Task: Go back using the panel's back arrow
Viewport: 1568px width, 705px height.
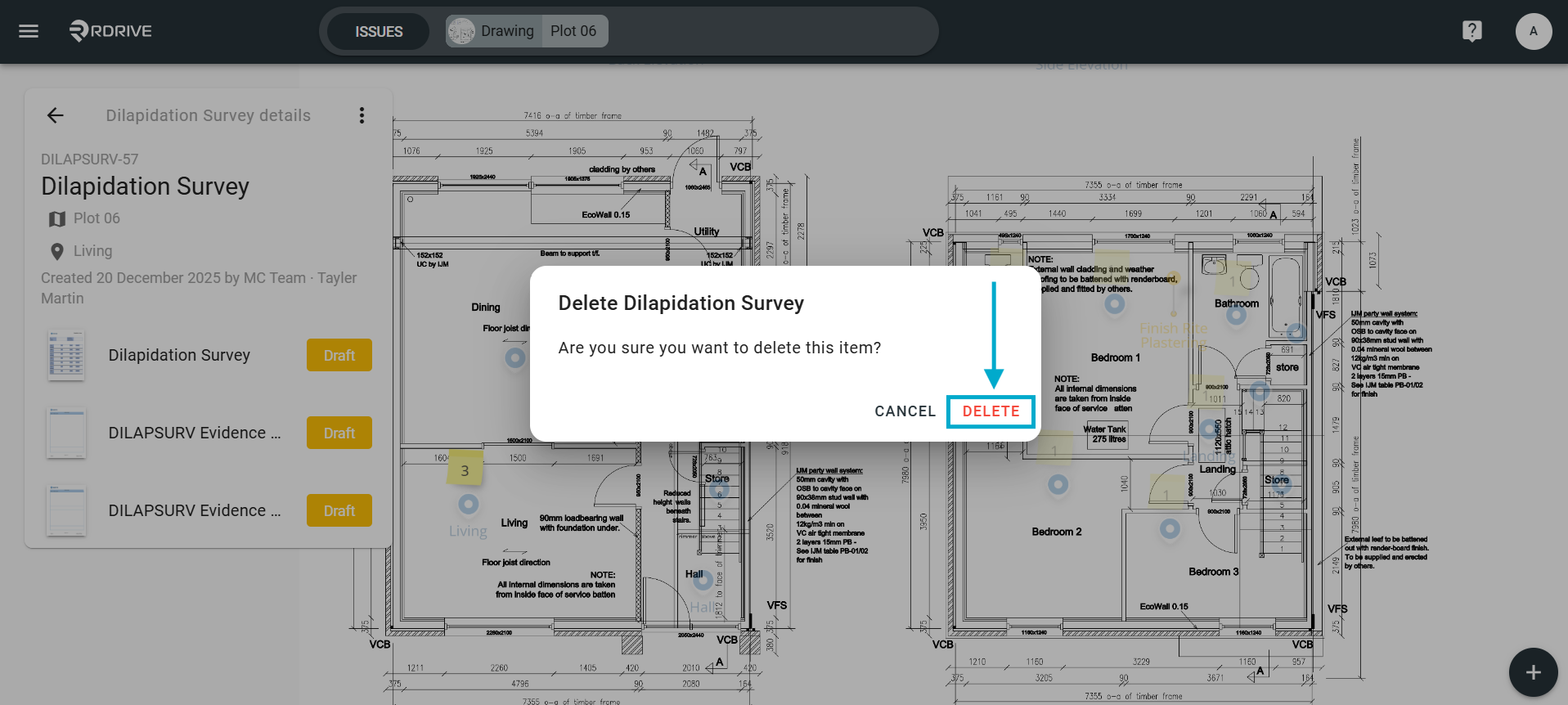Action: [55, 115]
